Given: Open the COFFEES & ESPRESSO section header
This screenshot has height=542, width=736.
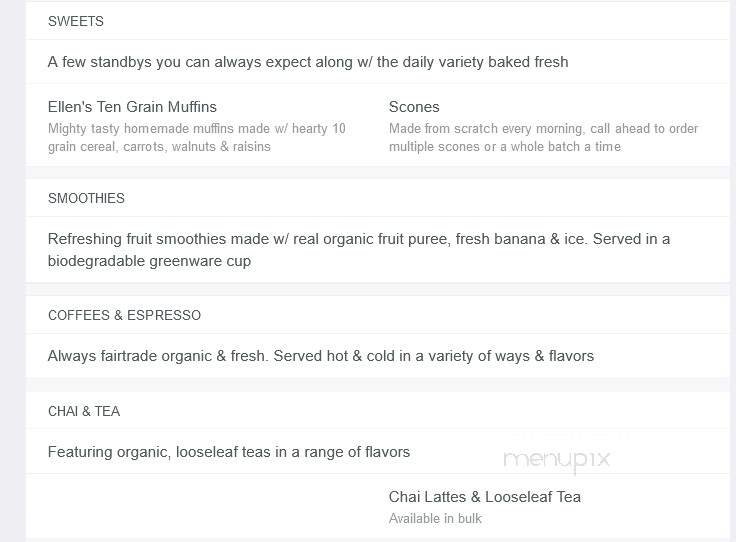Looking at the screenshot, I should pyautogui.click(x=124, y=315).
